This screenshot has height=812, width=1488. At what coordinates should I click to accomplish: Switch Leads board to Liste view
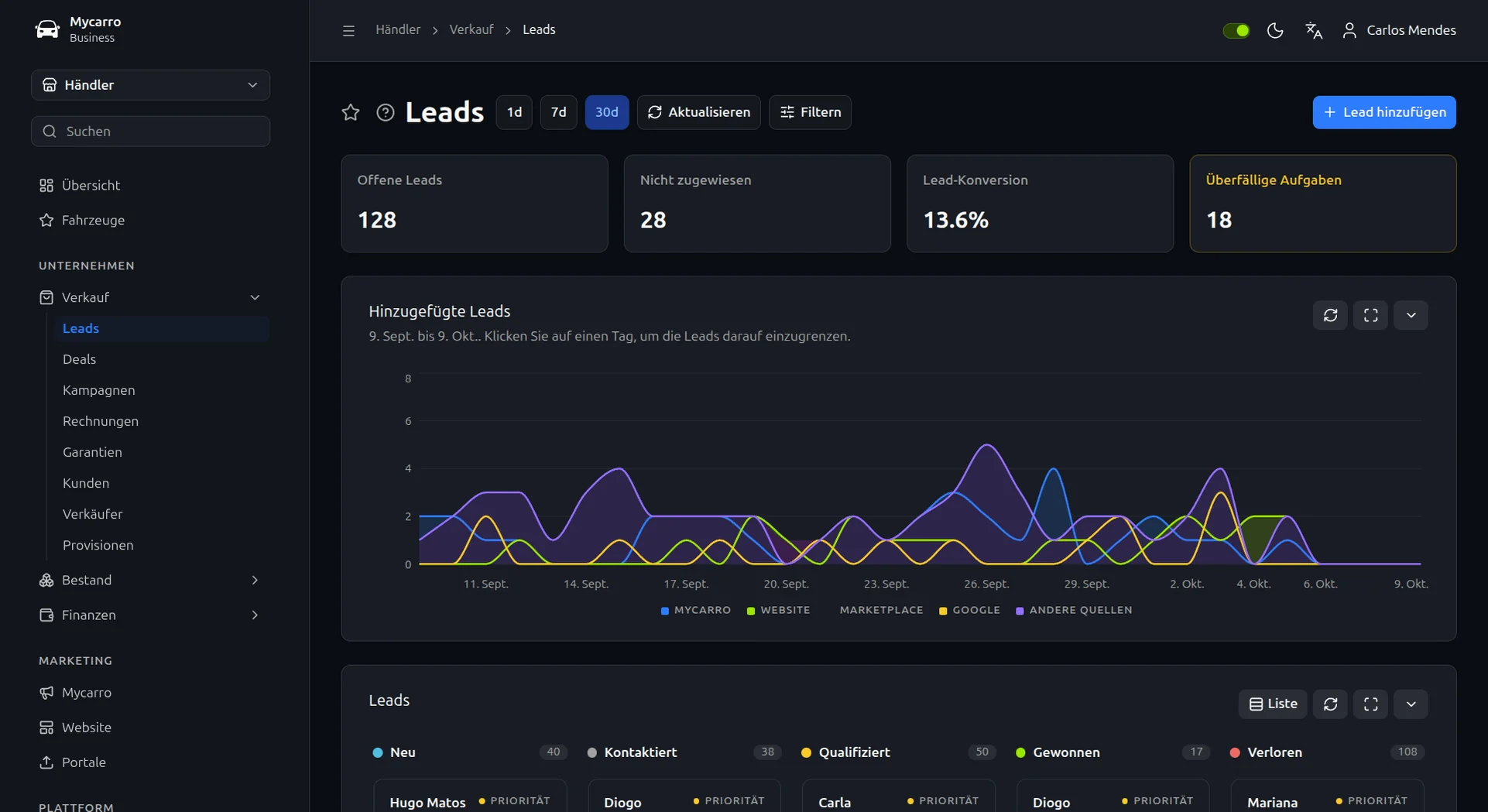(1273, 704)
